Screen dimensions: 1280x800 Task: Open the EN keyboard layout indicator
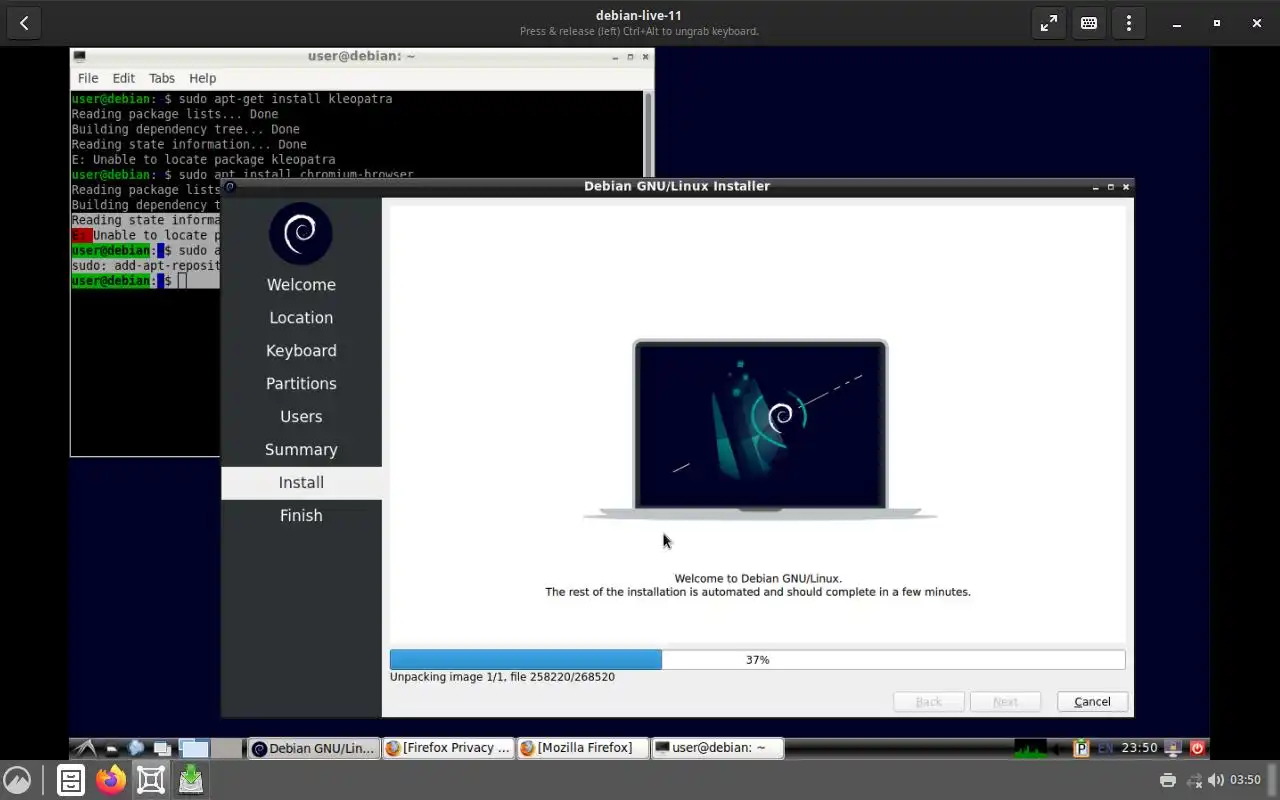click(1106, 748)
